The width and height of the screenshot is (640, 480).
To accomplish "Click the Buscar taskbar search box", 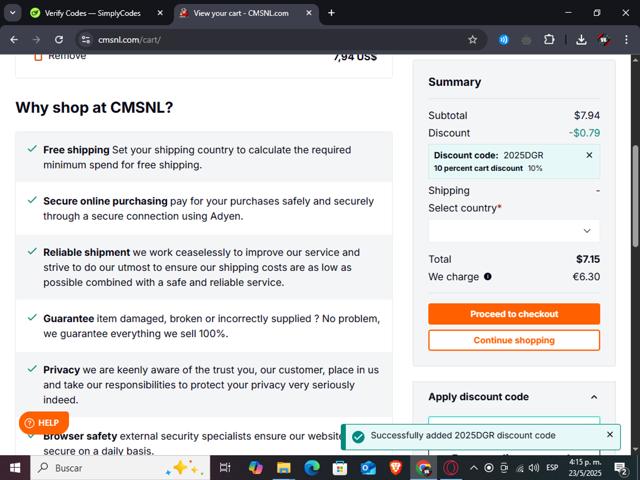I will [x=119, y=468].
